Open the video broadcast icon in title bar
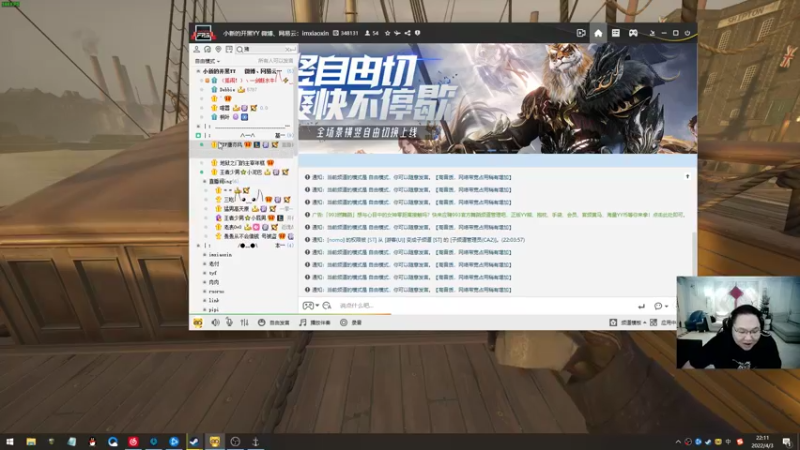 (x=581, y=33)
